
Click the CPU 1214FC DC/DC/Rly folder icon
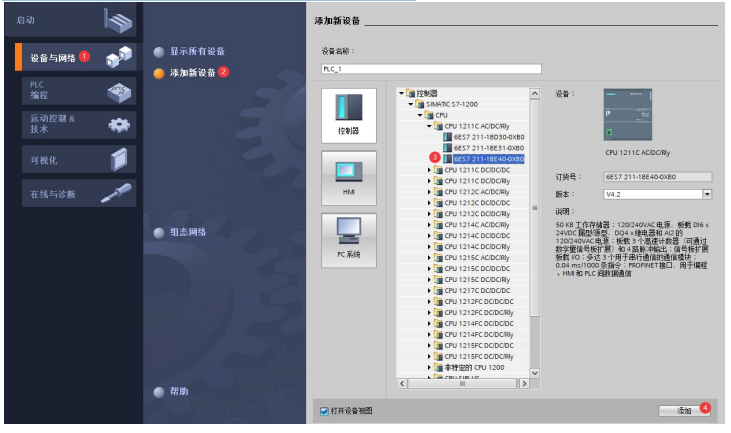(438, 334)
